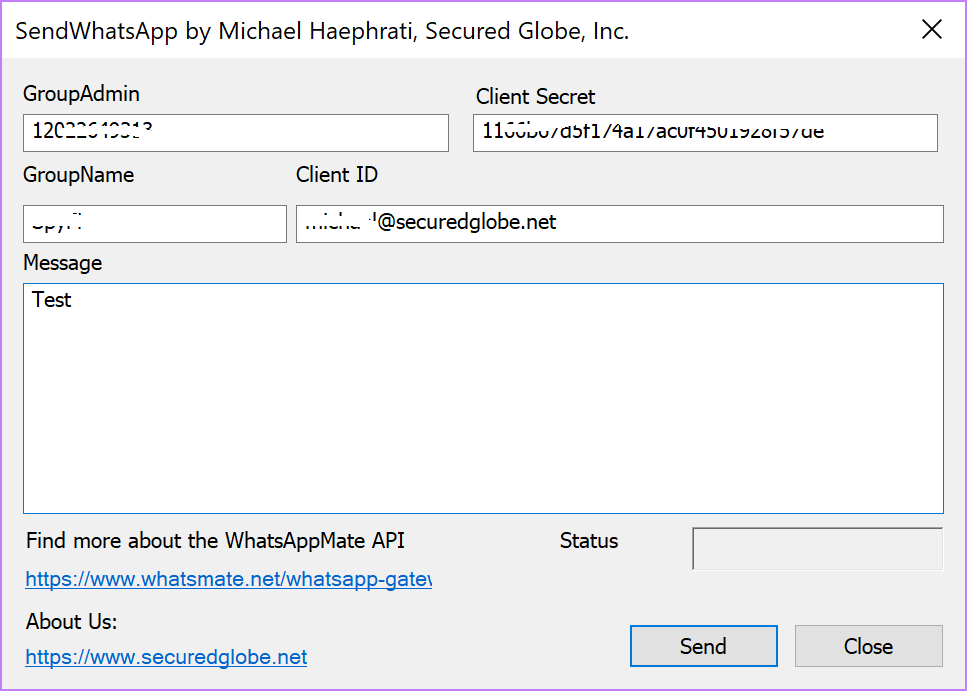Focus the Client ID email field
The width and height of the screenshot is (967, 691).
pos(620,224)
